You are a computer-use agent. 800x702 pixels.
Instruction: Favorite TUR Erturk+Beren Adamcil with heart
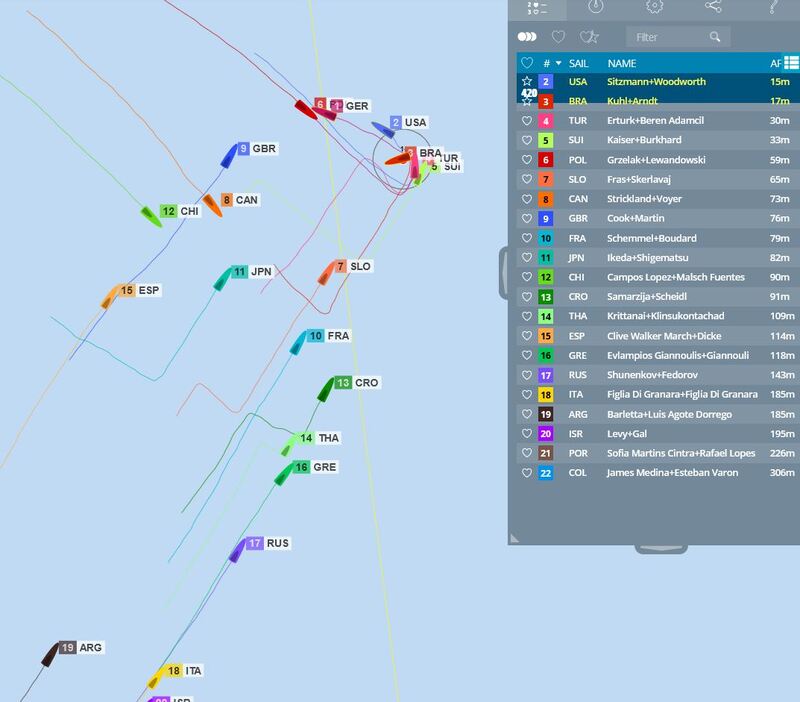click(527, 121)
